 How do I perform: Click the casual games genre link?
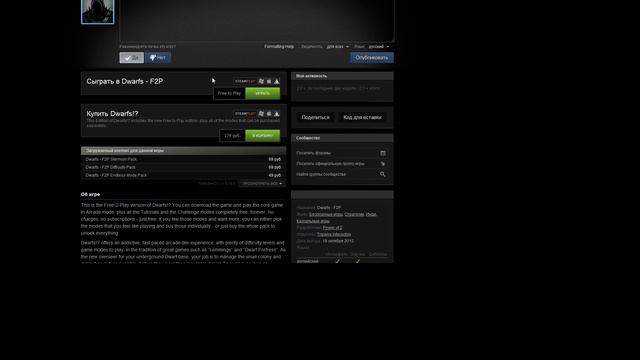pos(313,221)
